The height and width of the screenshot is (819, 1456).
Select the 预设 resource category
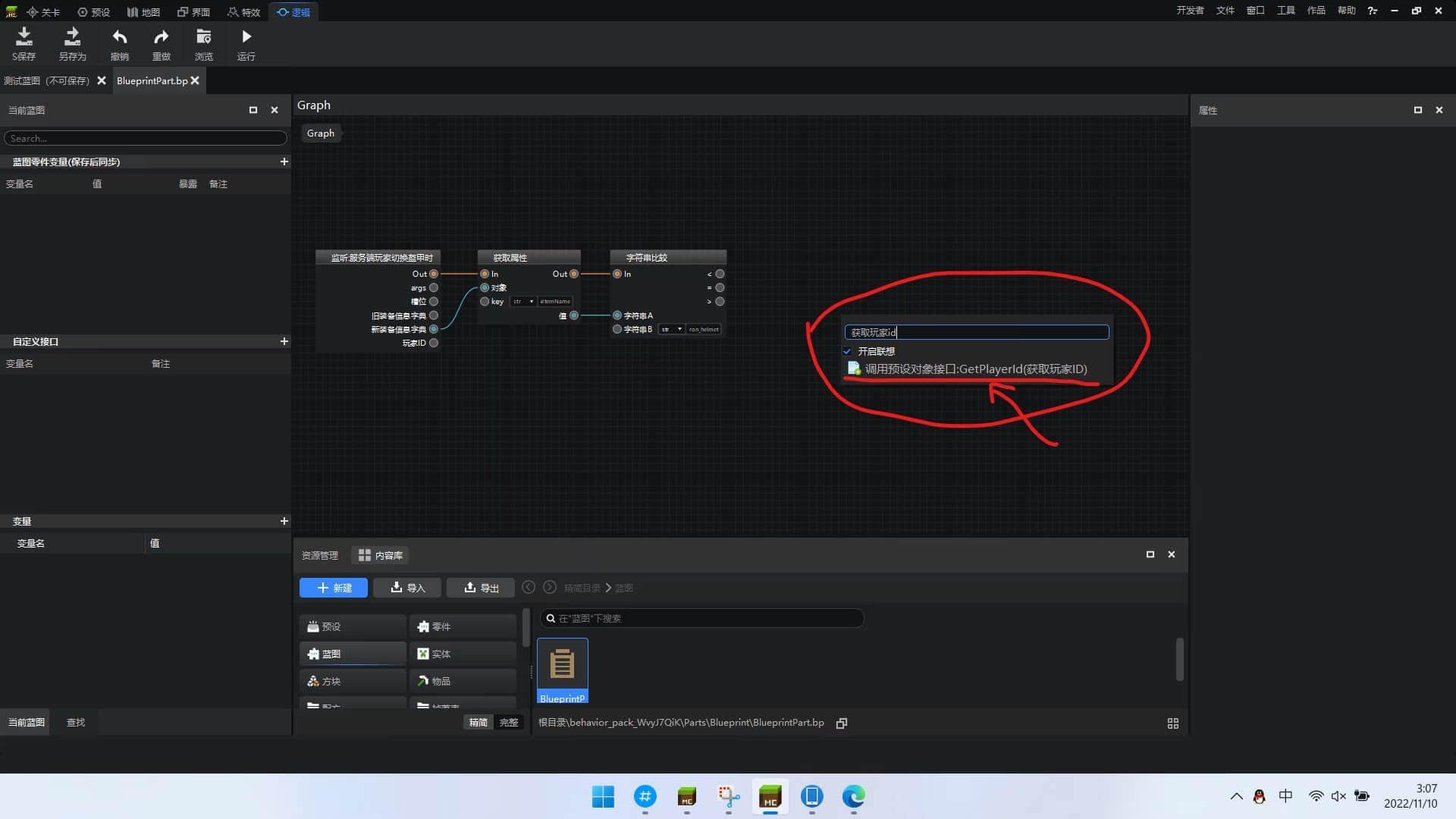(x=353, y=626)
